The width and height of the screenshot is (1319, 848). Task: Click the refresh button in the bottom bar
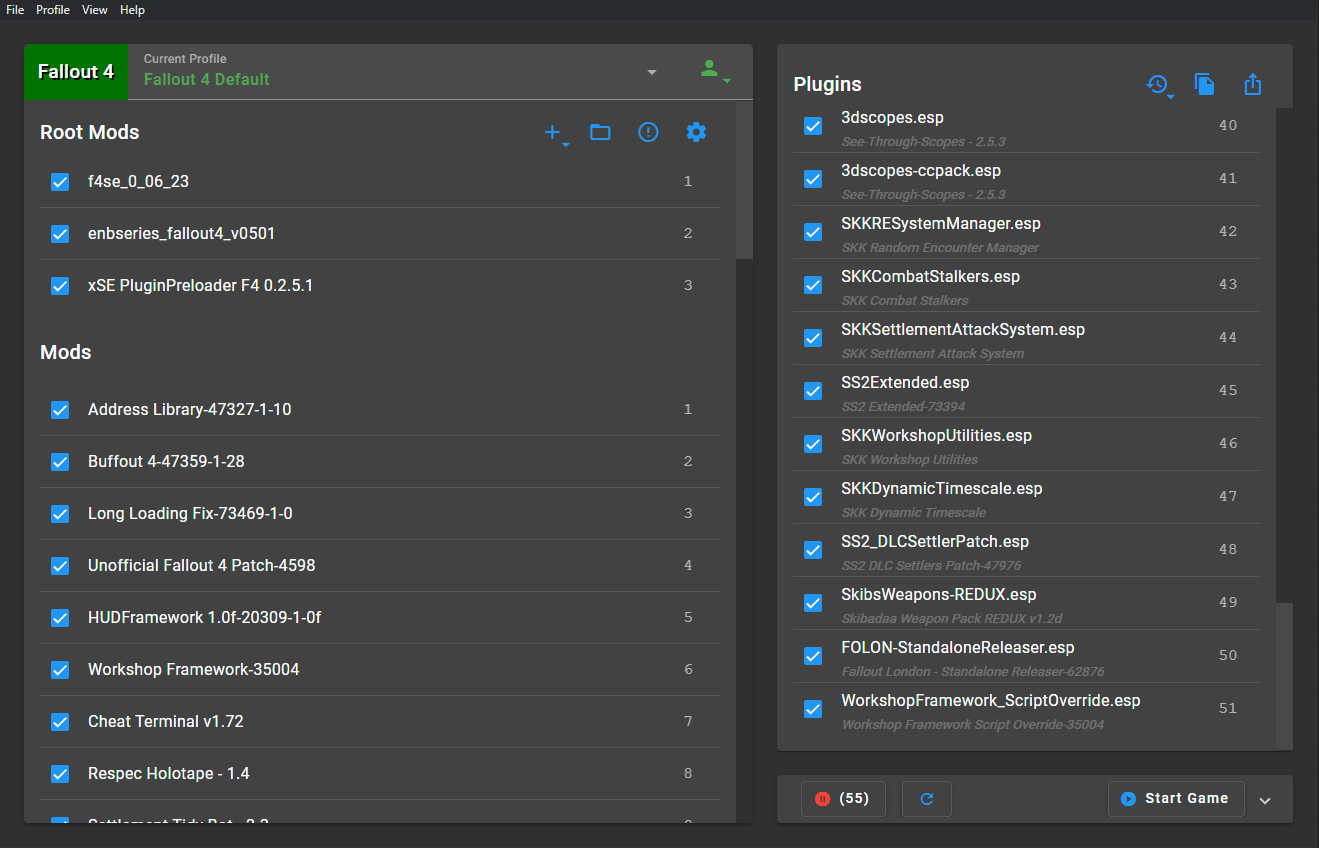click(x=927, y=799)
